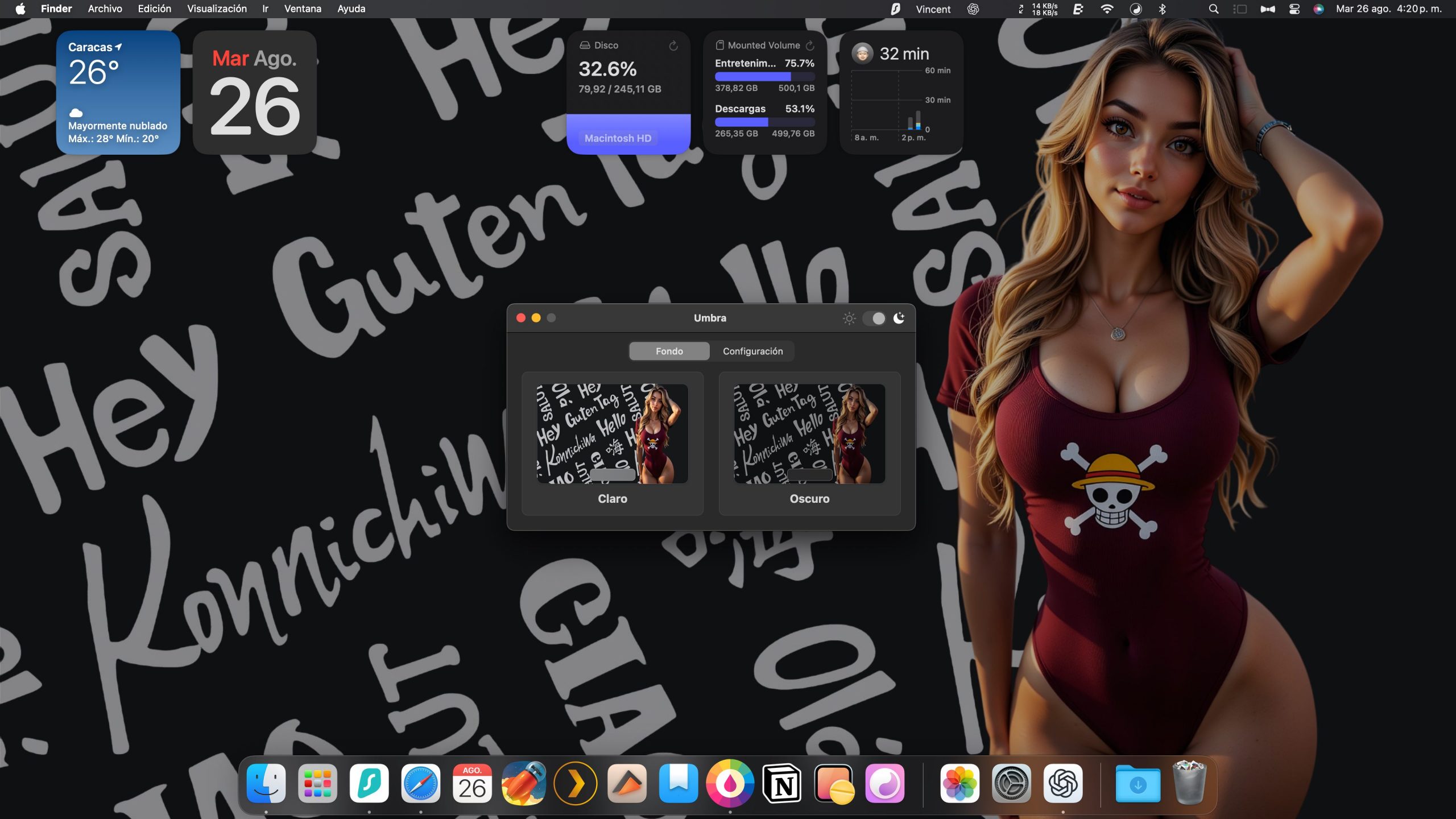Image resolution: width=1456 pixels, height=819 pixels.
Task: Switch to the Configuración tab
Action: 752,351
